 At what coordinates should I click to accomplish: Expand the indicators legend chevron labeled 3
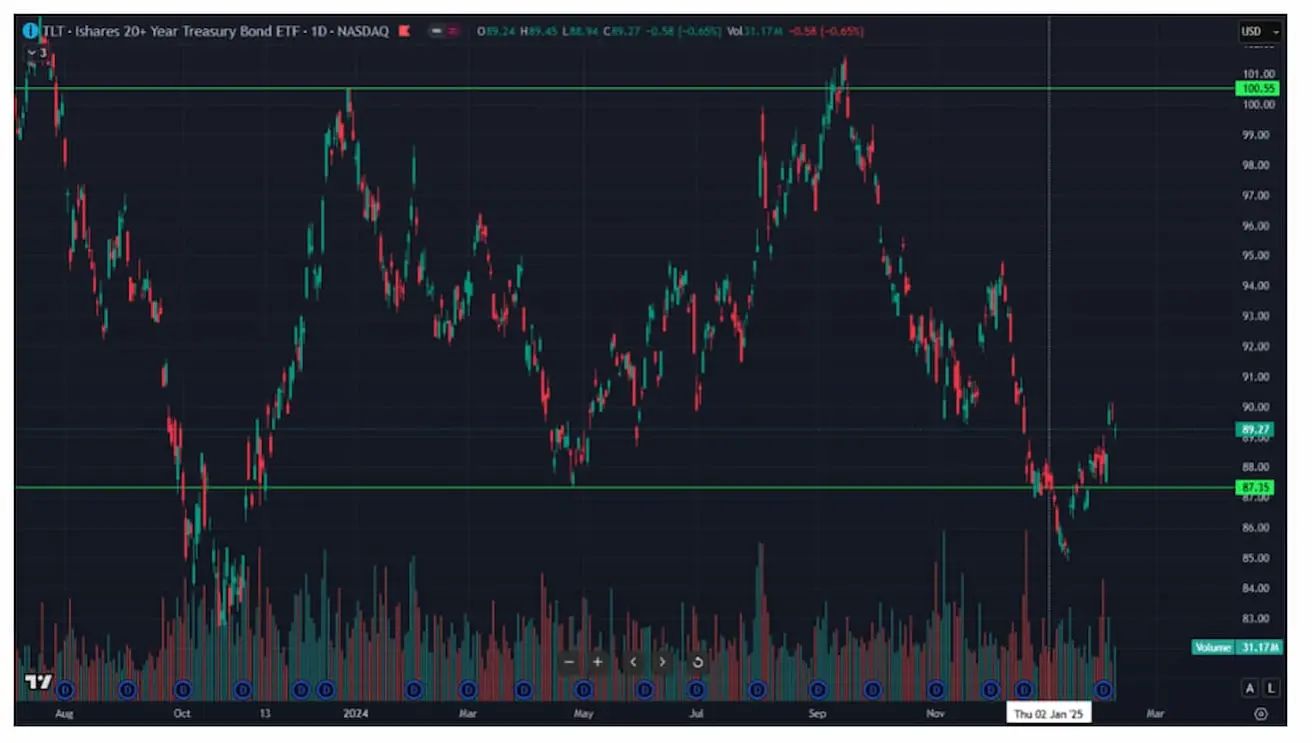click(x=36, y=53)
